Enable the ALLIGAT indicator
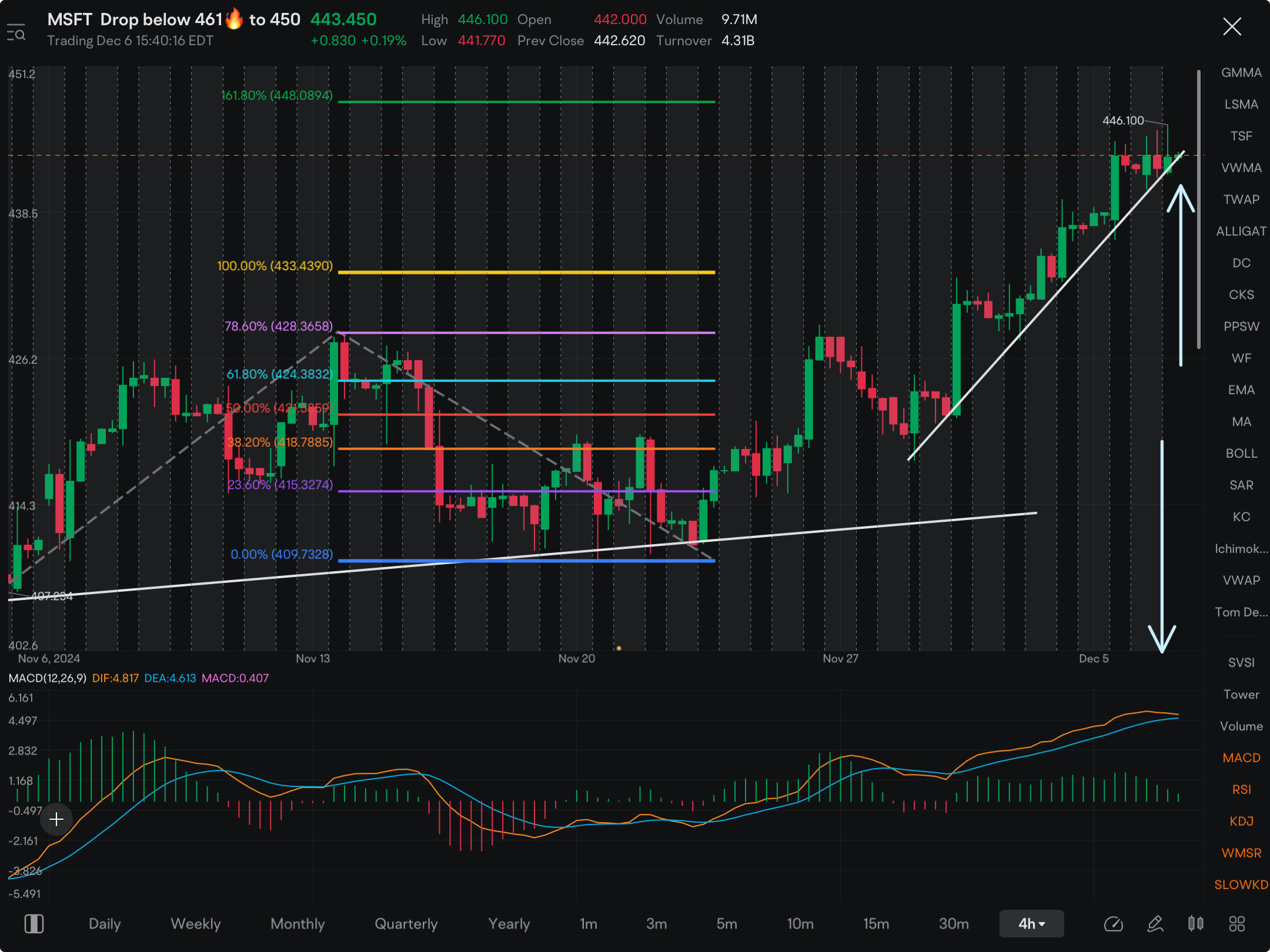 tap(1241, 232)
